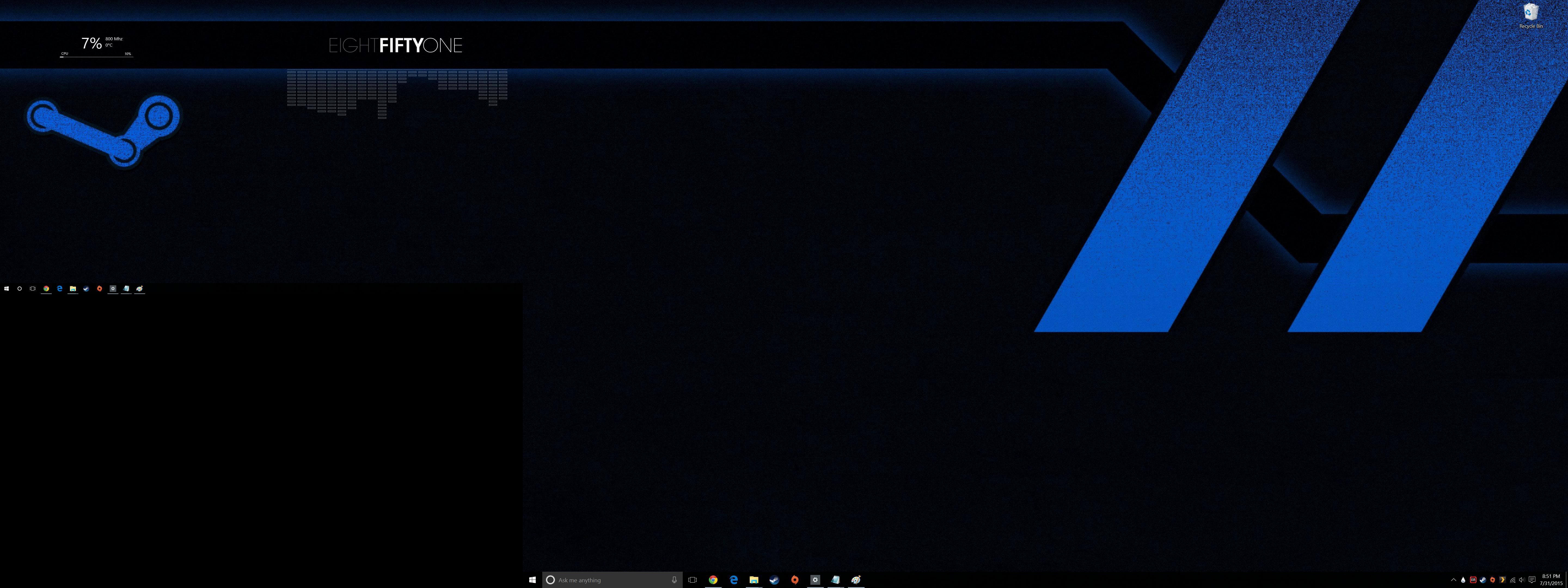Screen dimensions: 1568x588
Task: Open Task View on the compact secondary taskbar
Action: tap(33, 289)
